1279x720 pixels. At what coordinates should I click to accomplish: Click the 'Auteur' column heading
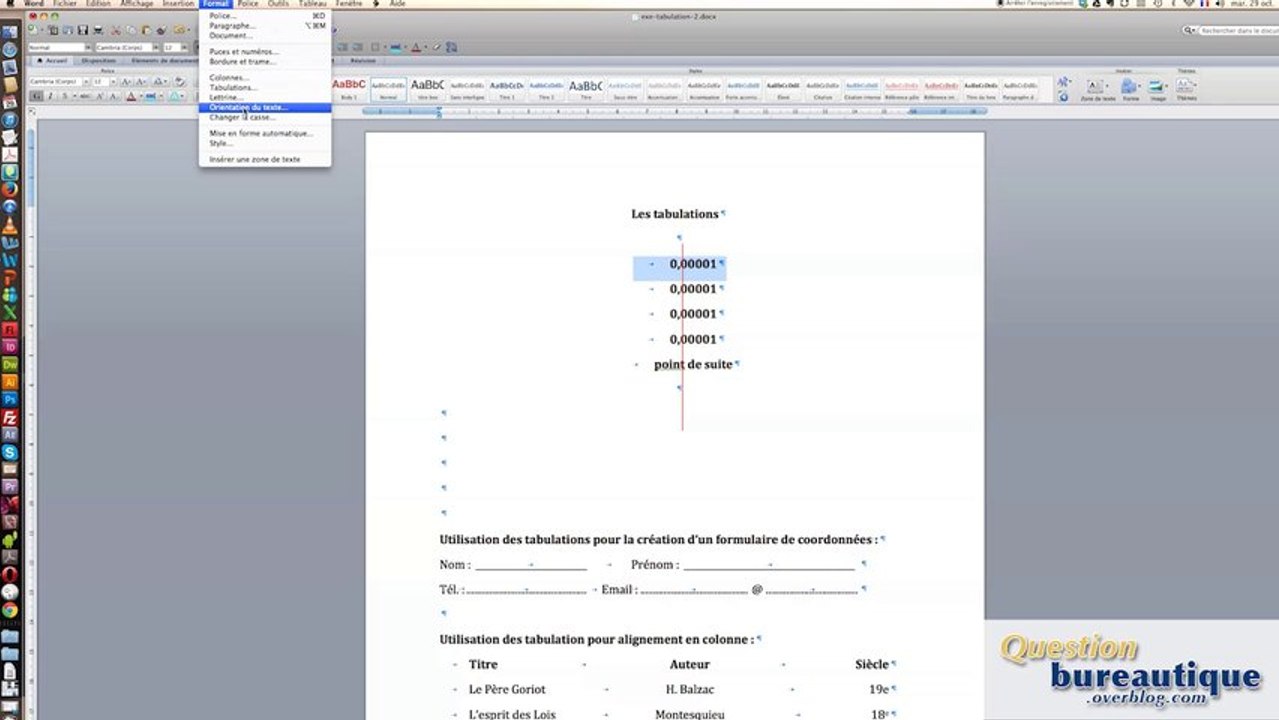[689, 665]
